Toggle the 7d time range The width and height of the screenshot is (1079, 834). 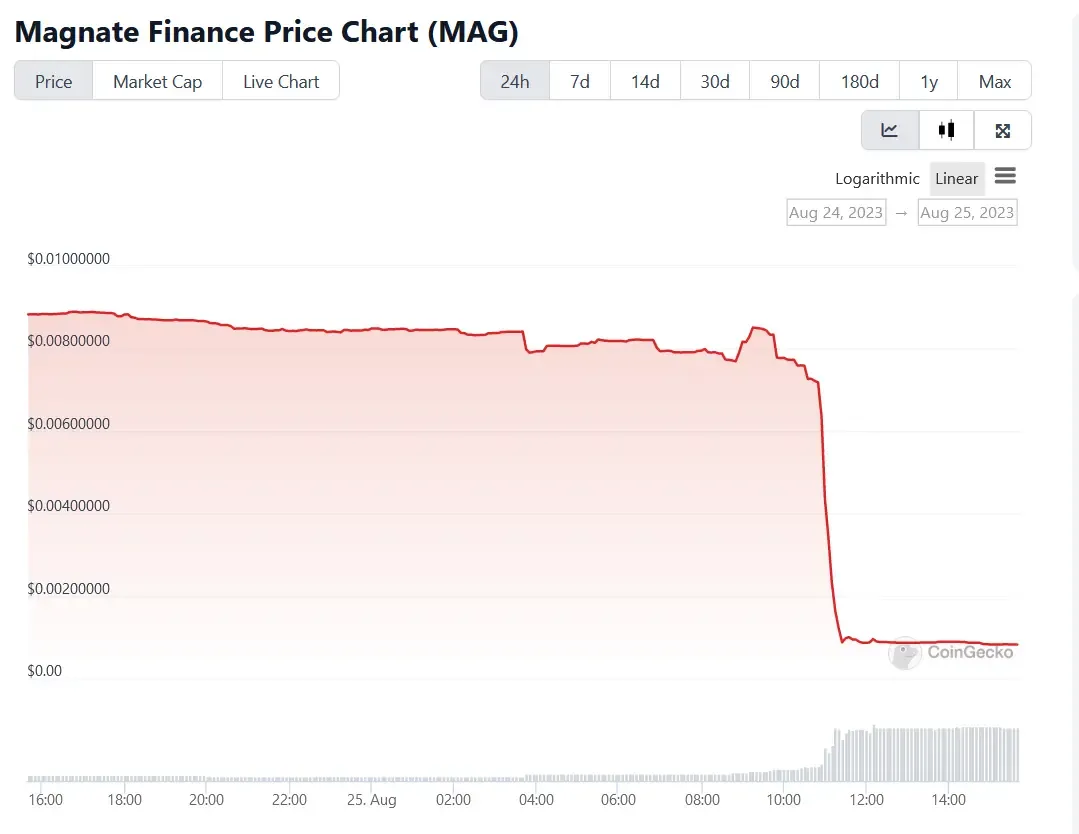pyautogui.click(x=579, y=81)
